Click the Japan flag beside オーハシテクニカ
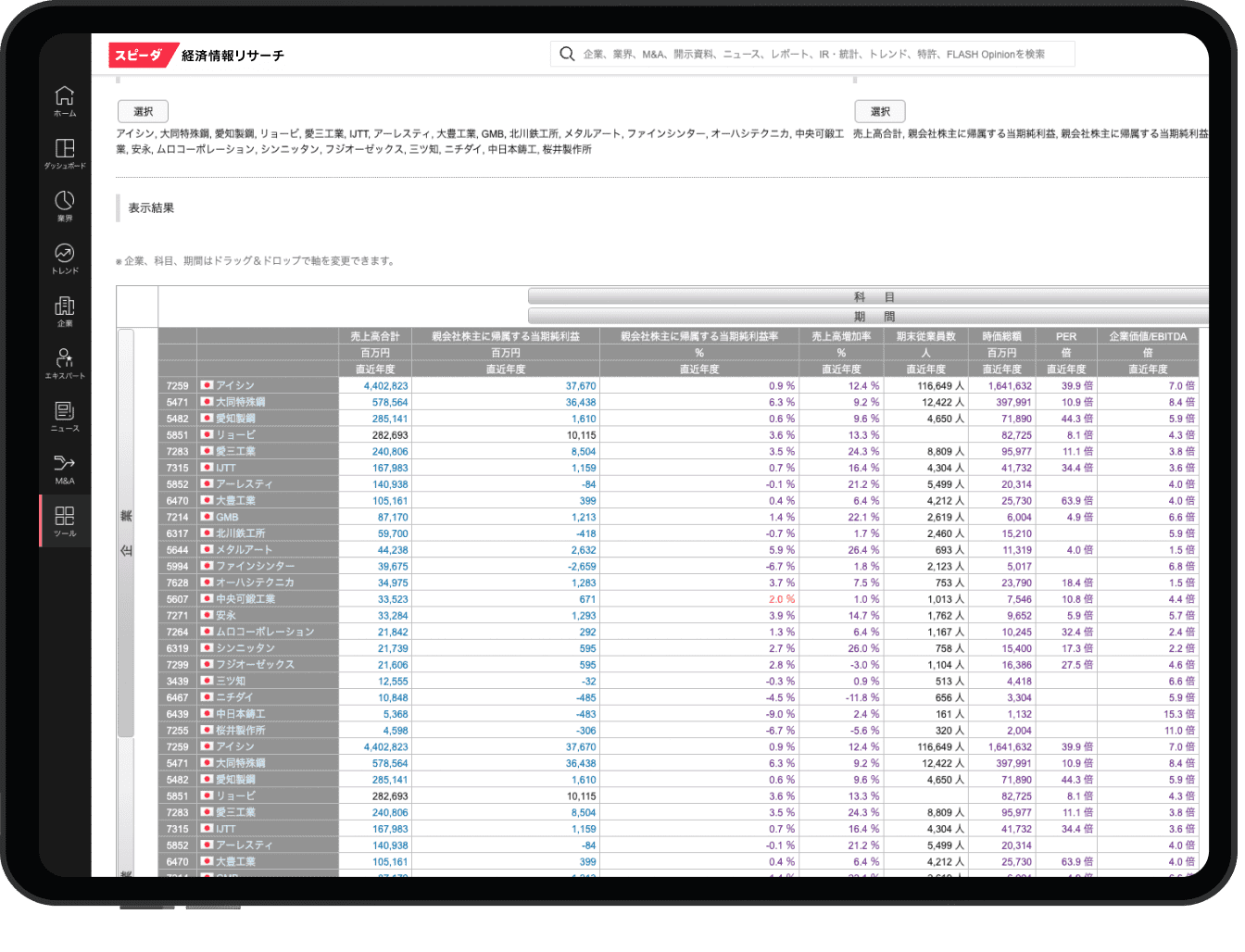The width and height of the screenshot is (1245, 952). coord(207,582)
